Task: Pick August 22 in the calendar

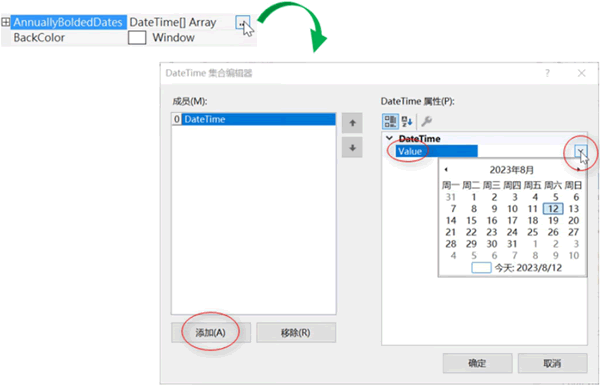Action: click(x=471, y=232)
